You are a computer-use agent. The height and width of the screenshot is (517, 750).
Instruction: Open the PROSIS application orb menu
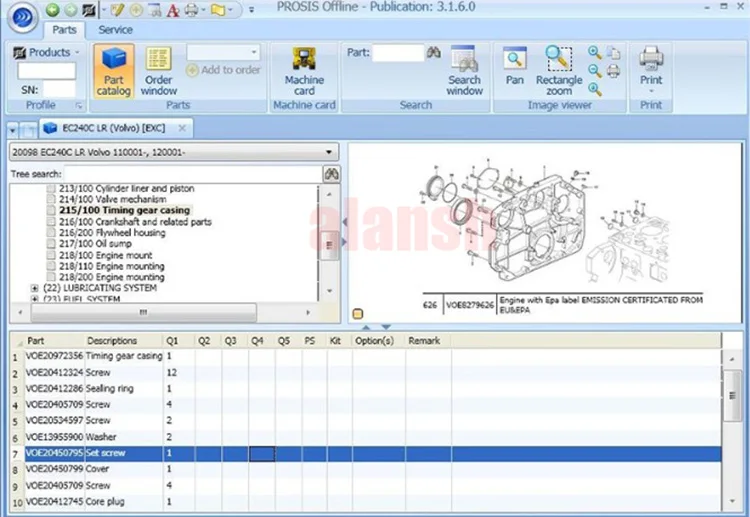click(22, 17)
